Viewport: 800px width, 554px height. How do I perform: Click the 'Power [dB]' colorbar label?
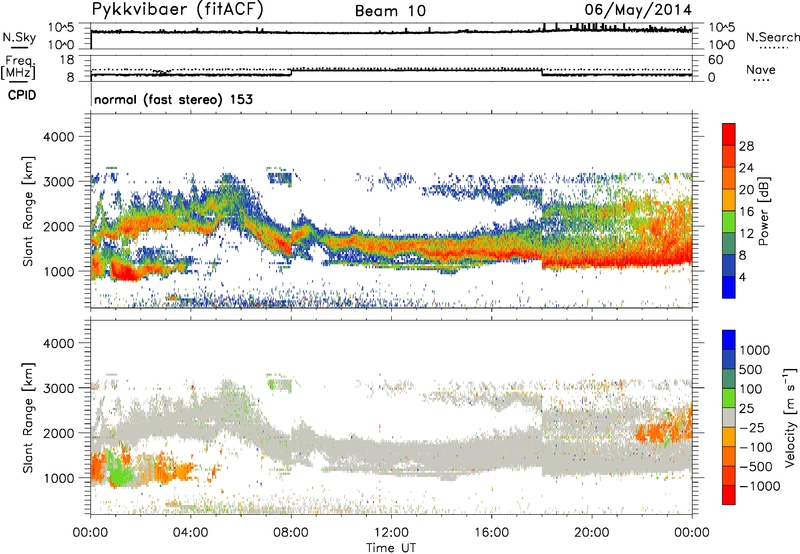coord(764,211)
